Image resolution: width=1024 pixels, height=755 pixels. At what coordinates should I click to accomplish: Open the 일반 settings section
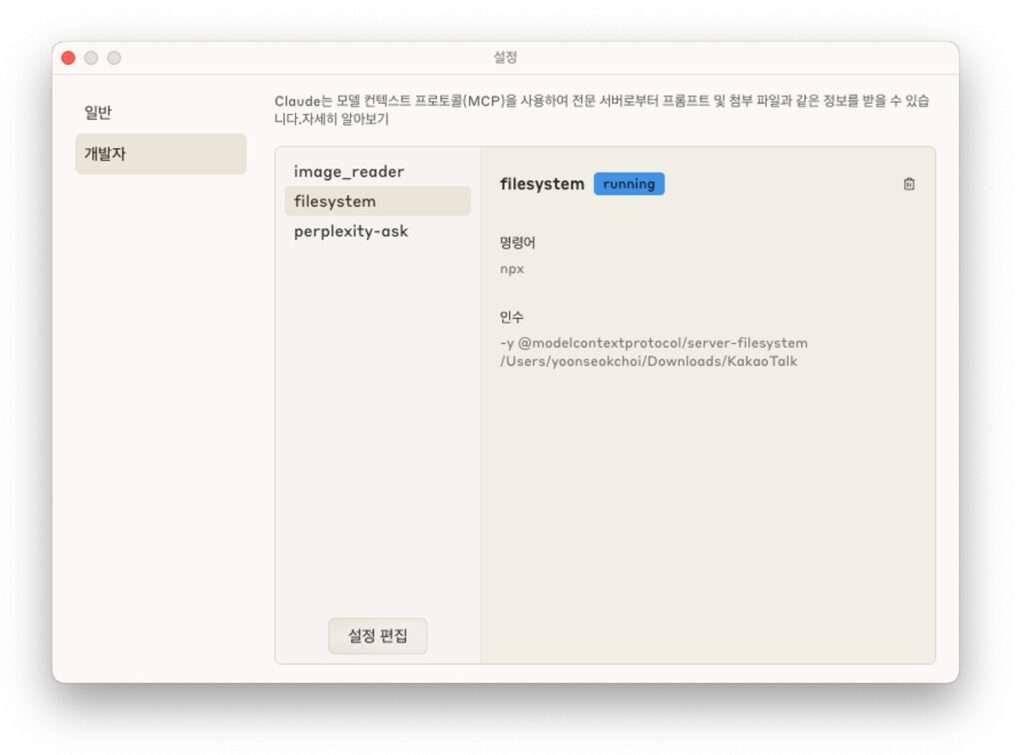click(x=98, y=113)
